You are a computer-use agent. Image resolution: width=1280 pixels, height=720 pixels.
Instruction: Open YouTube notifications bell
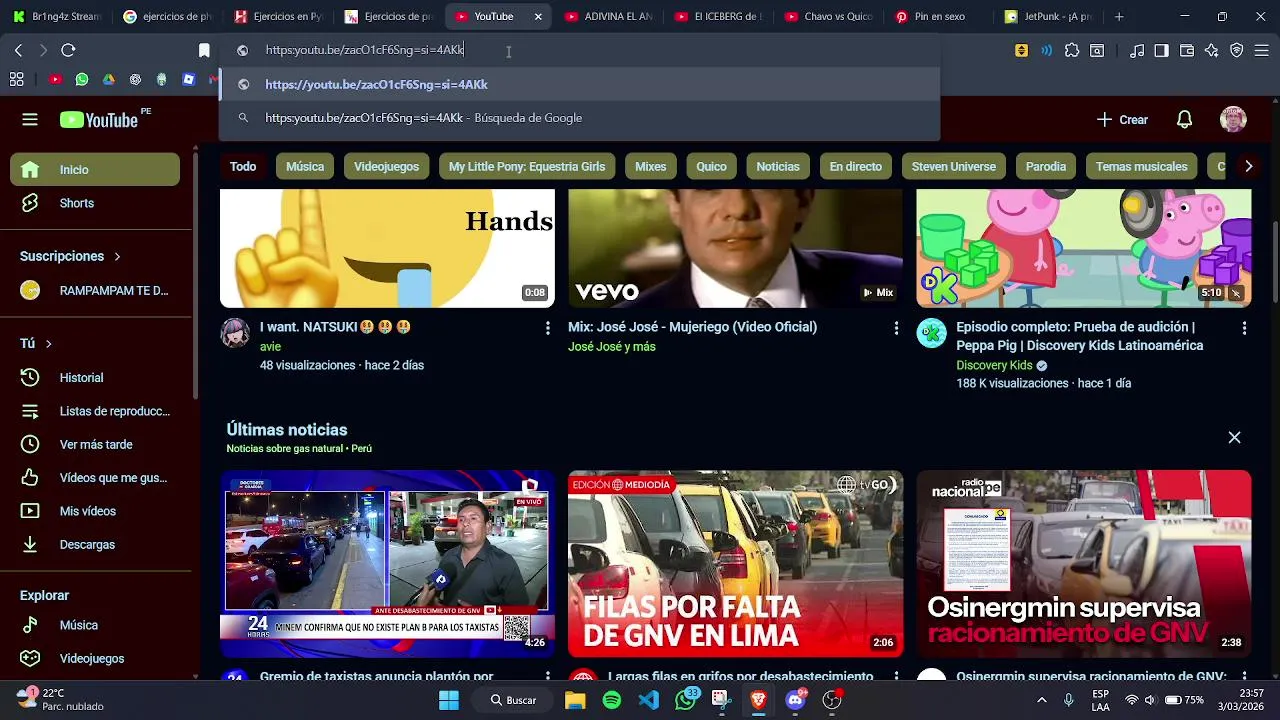click(1184, 120)
